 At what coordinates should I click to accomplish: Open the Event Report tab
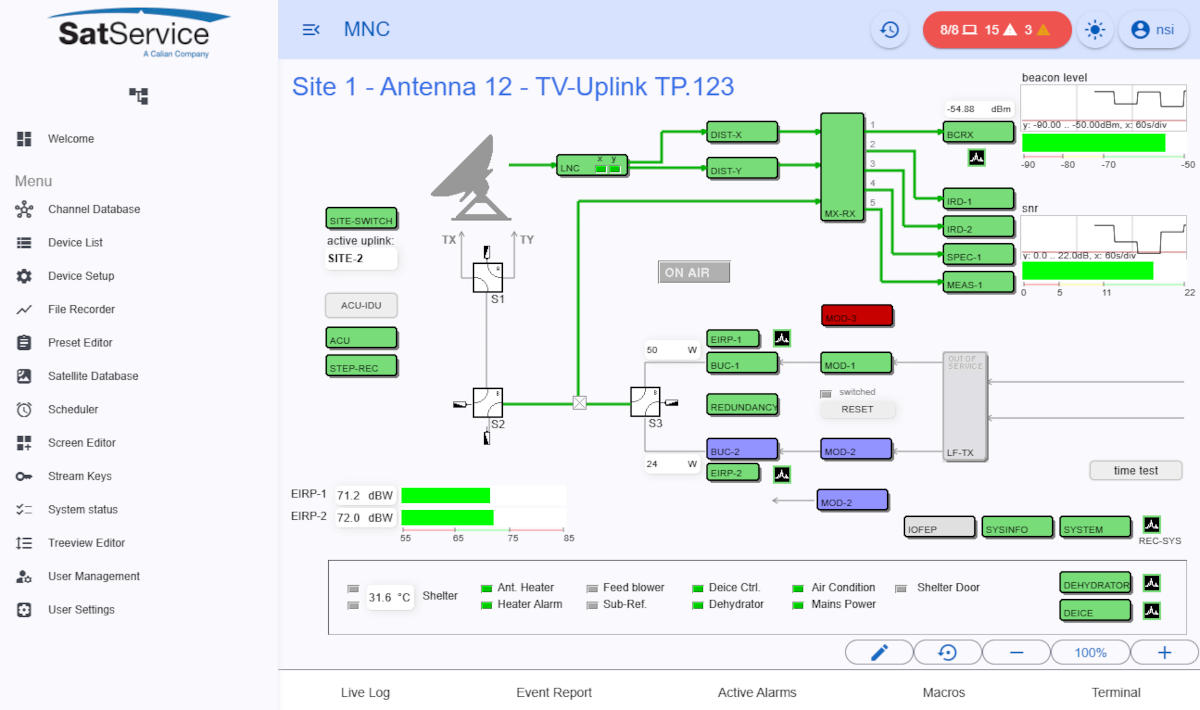(x=554, y=692)
